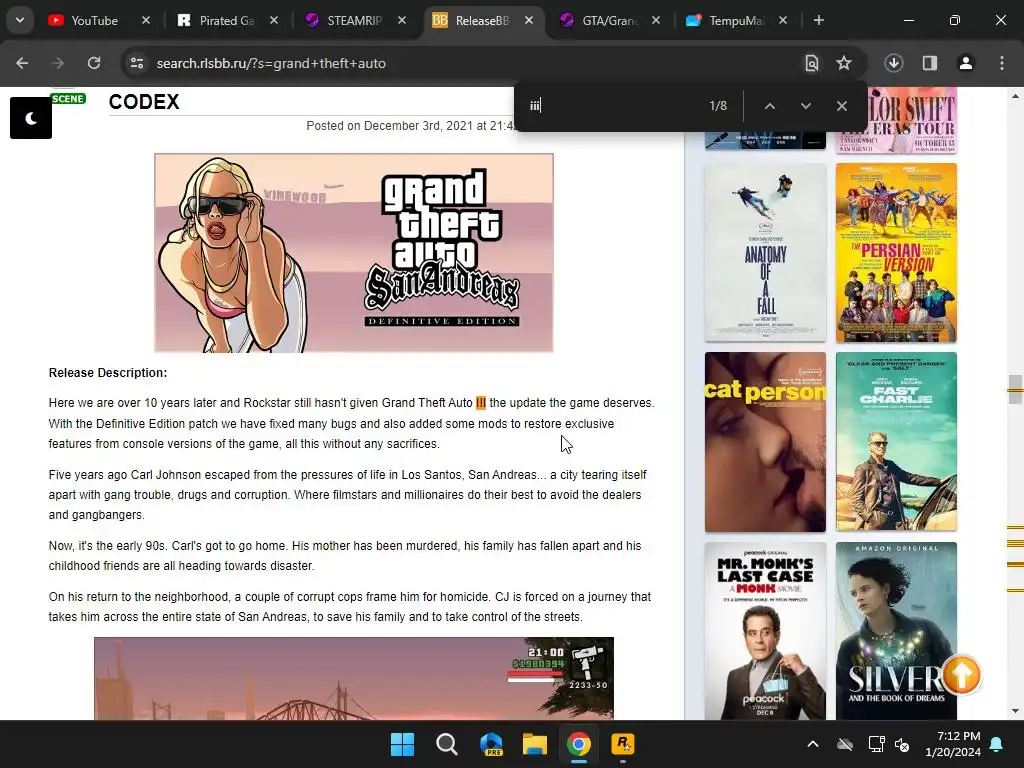Toggle the browser side panel
This screenshot has width=1024, height=768.
point(930,63)
